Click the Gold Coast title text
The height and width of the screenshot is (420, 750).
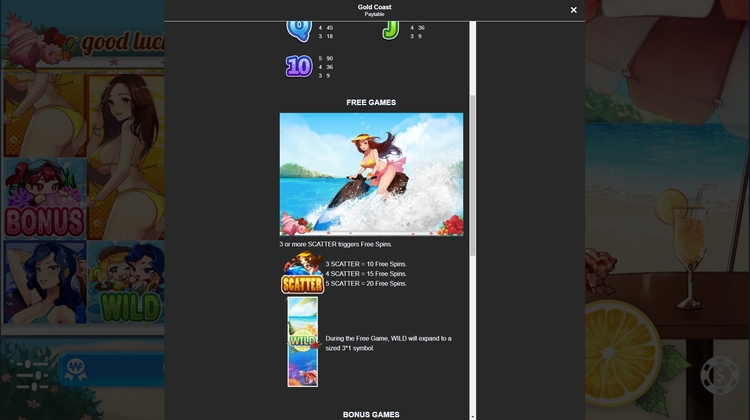pyautogui.click(x=374, y=7)
